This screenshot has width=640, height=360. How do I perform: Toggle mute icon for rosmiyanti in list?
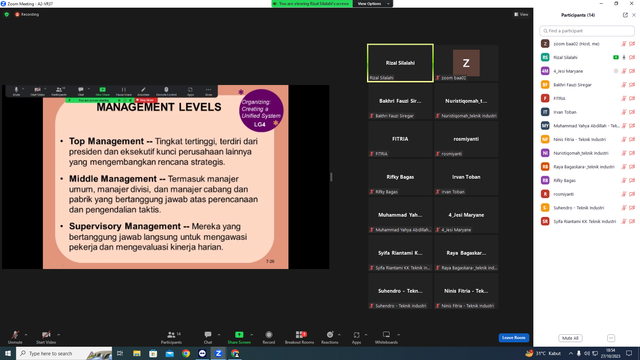tap(624, 194)
